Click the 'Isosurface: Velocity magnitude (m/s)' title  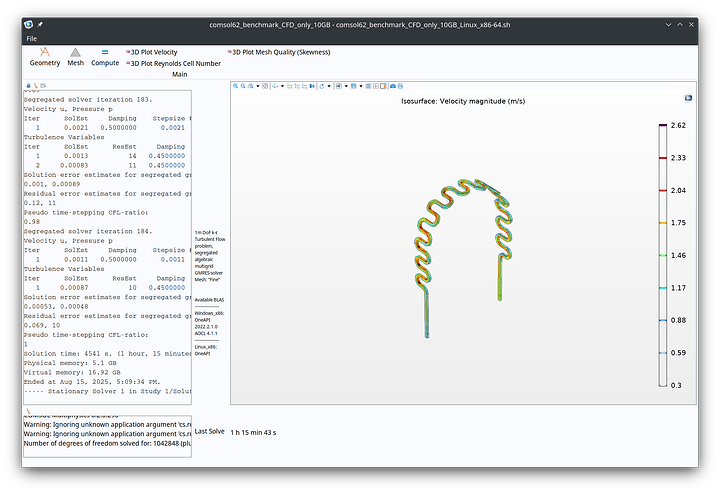pos(463,101)
